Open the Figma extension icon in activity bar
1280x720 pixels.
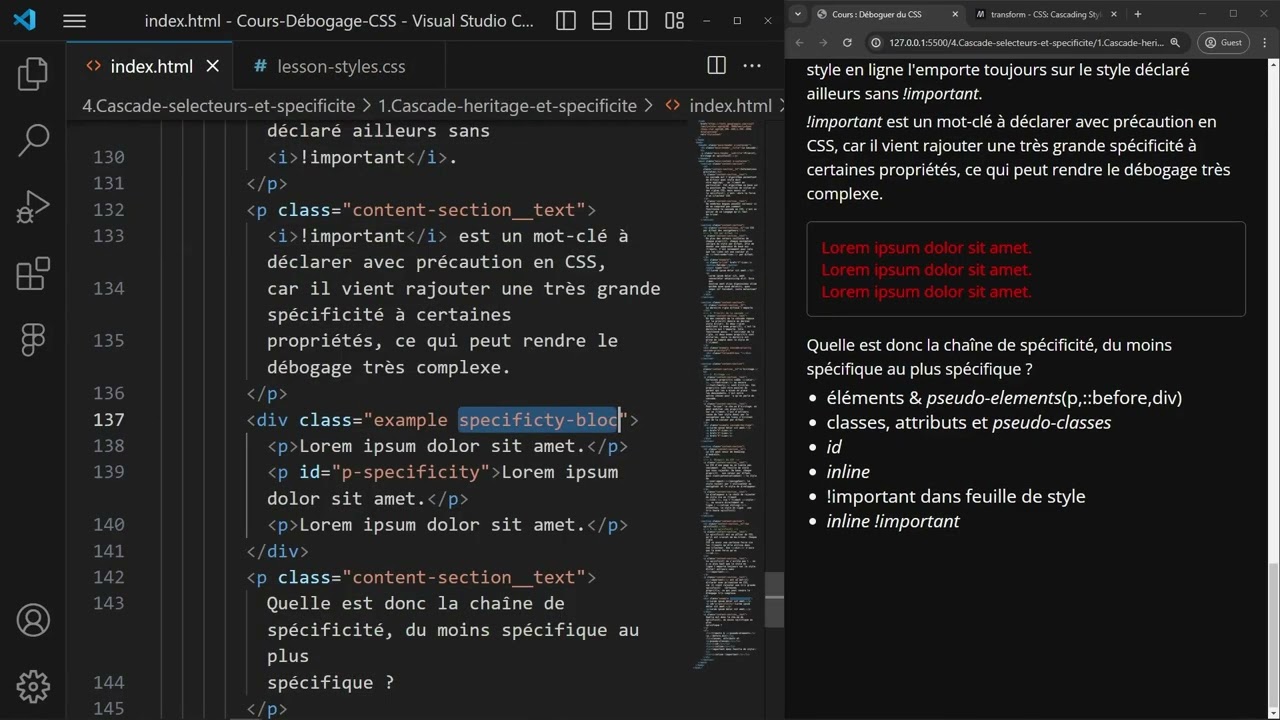33,339
